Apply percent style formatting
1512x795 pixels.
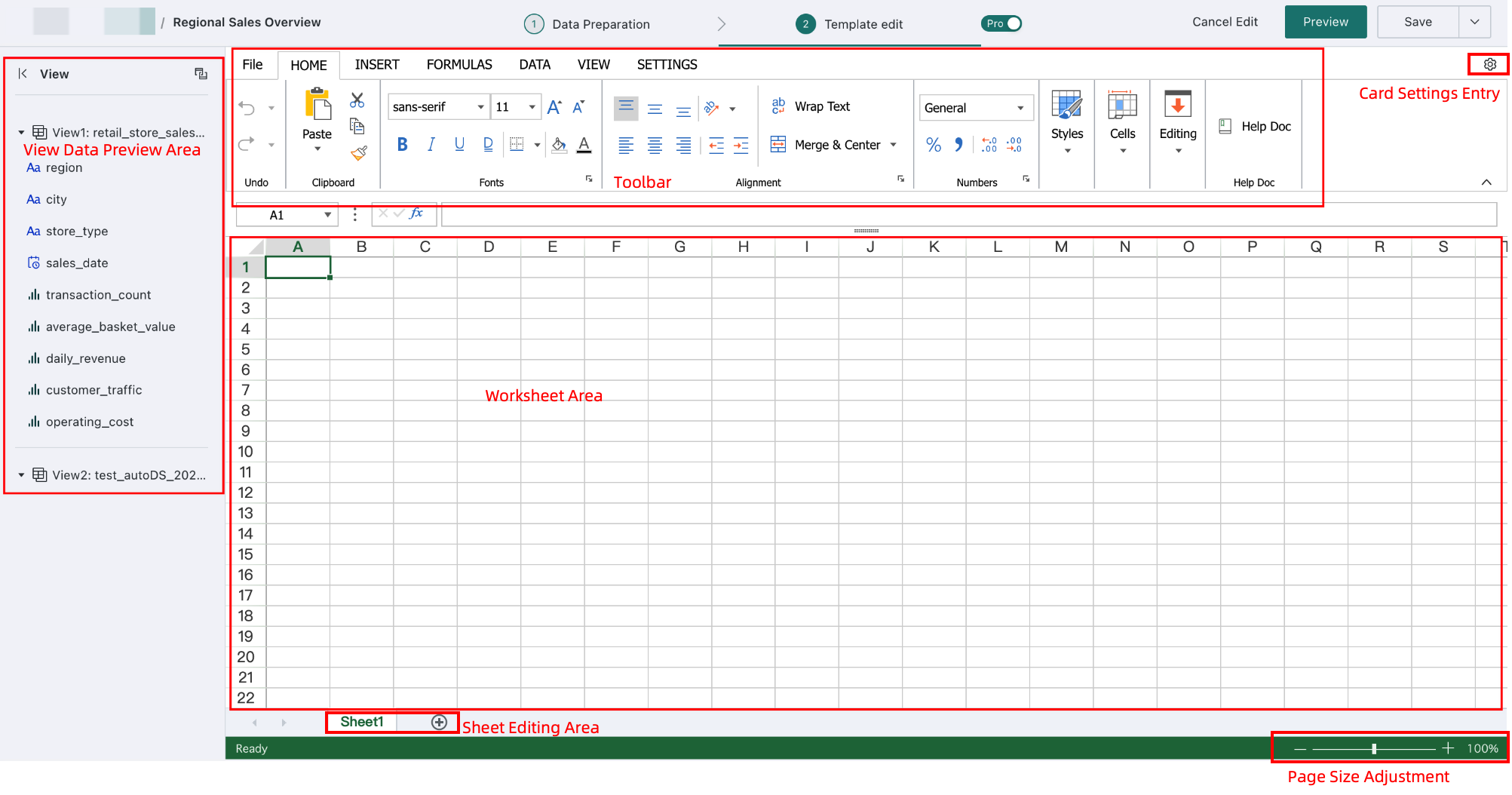coord(934,145)
